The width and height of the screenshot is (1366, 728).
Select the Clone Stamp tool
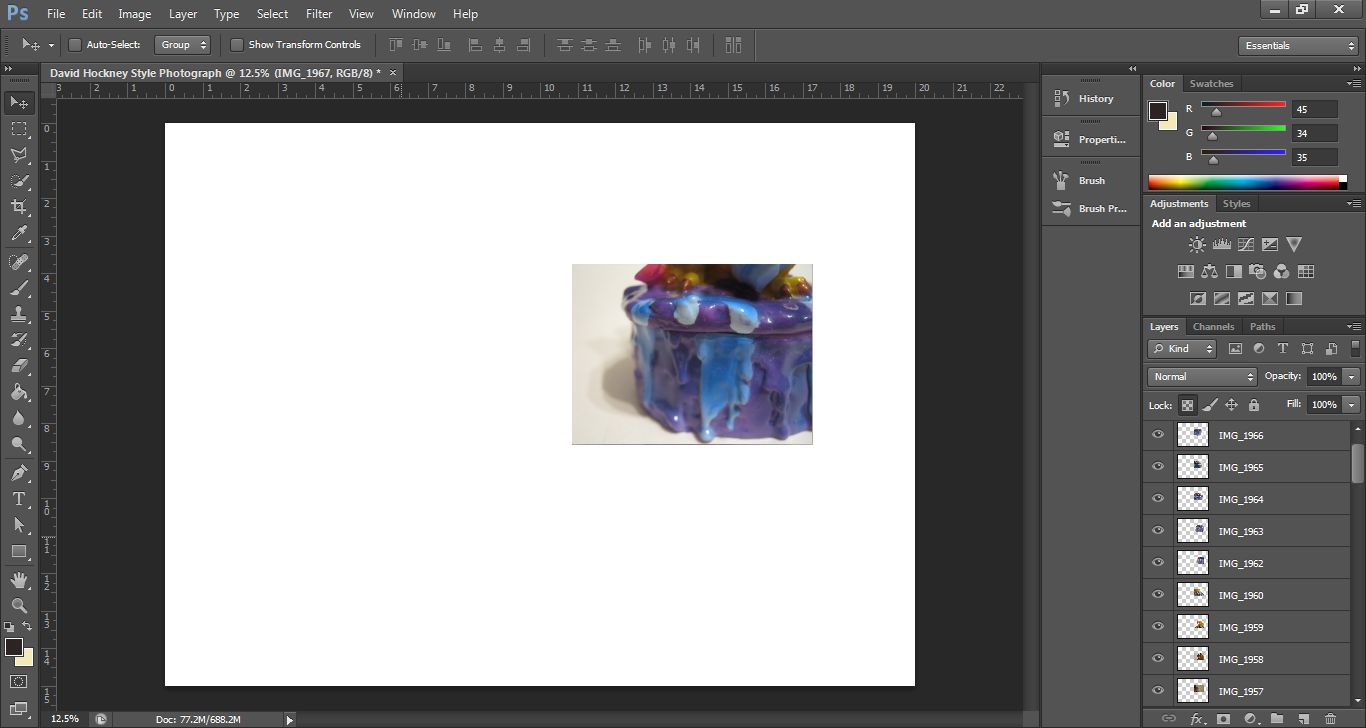pyautogui.click(x=19, y=314)
